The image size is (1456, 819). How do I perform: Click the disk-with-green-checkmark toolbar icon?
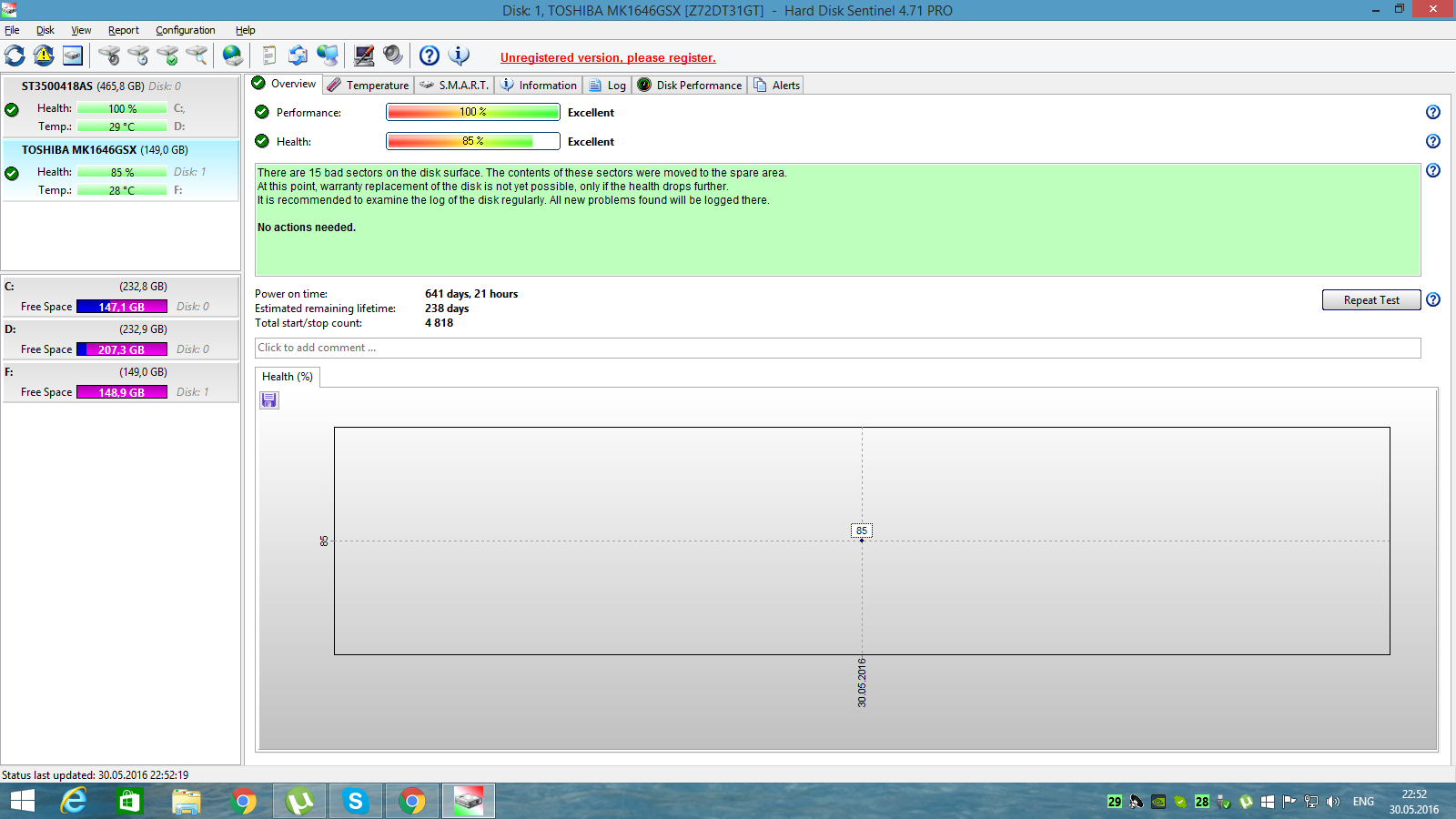coord(167,56)
